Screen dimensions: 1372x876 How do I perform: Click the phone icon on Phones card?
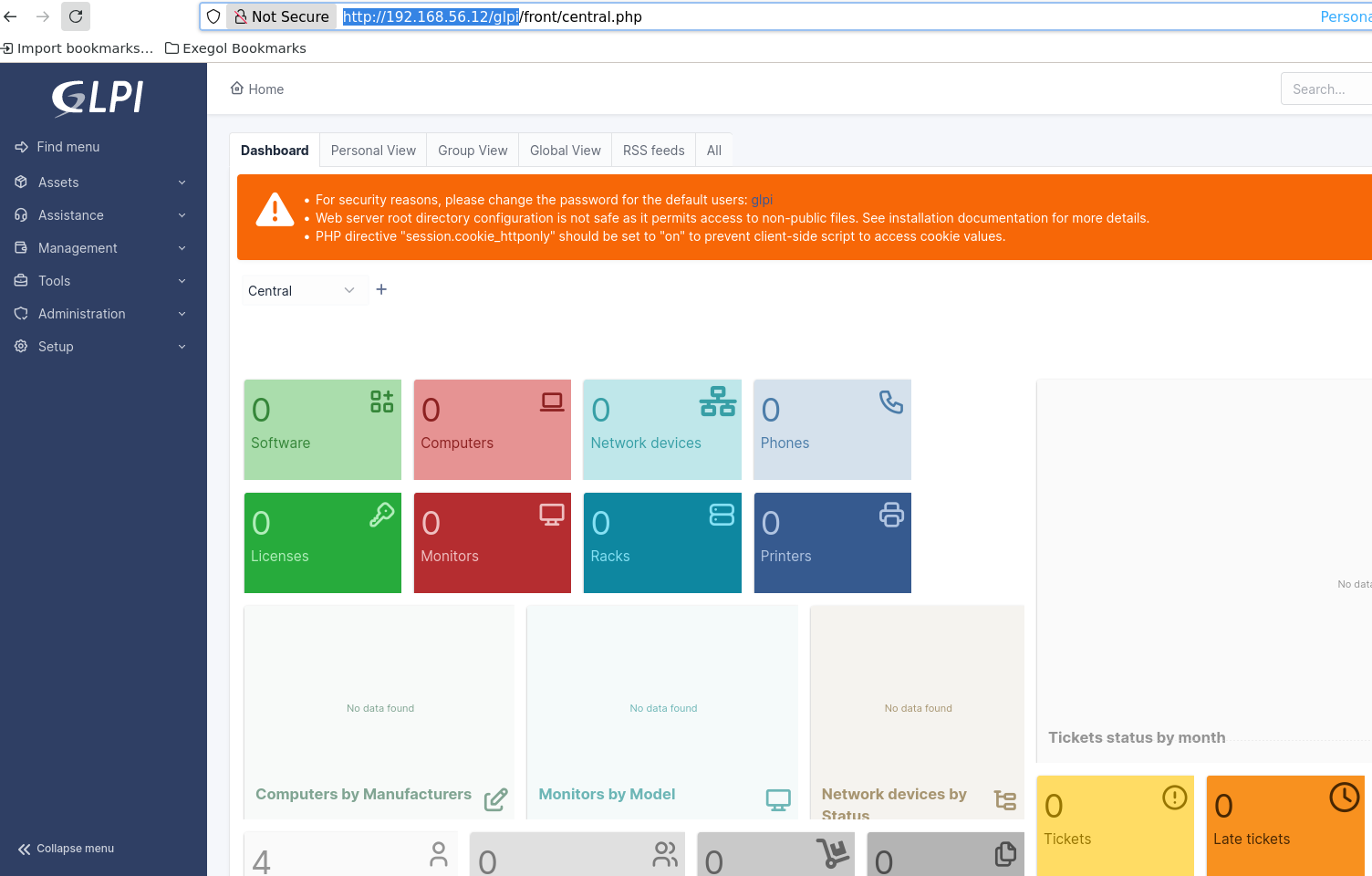click(890, 401)
